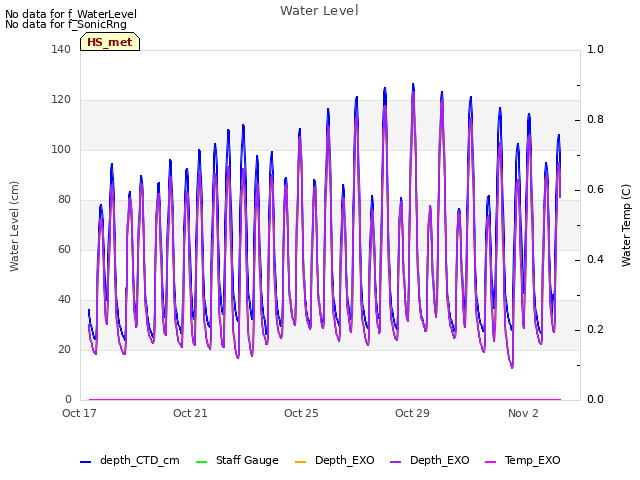Click the Water Level (cm) axis title
Screen dimensions: 640x480
(14, 227)
